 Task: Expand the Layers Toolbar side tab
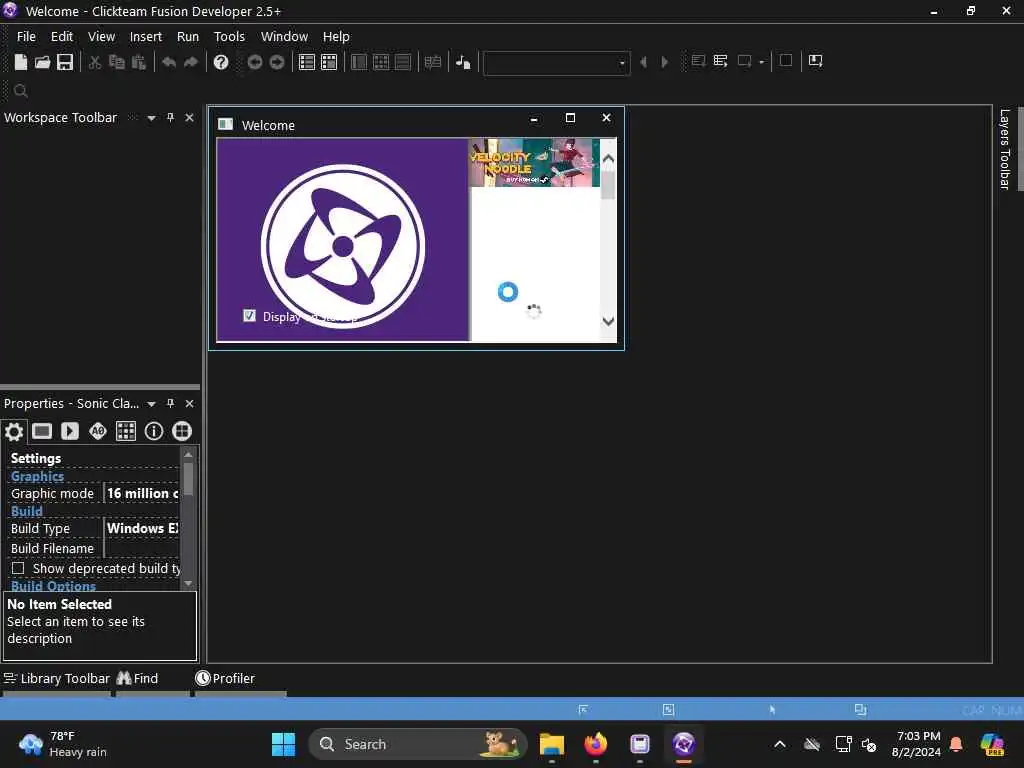tap(1004, 150)
